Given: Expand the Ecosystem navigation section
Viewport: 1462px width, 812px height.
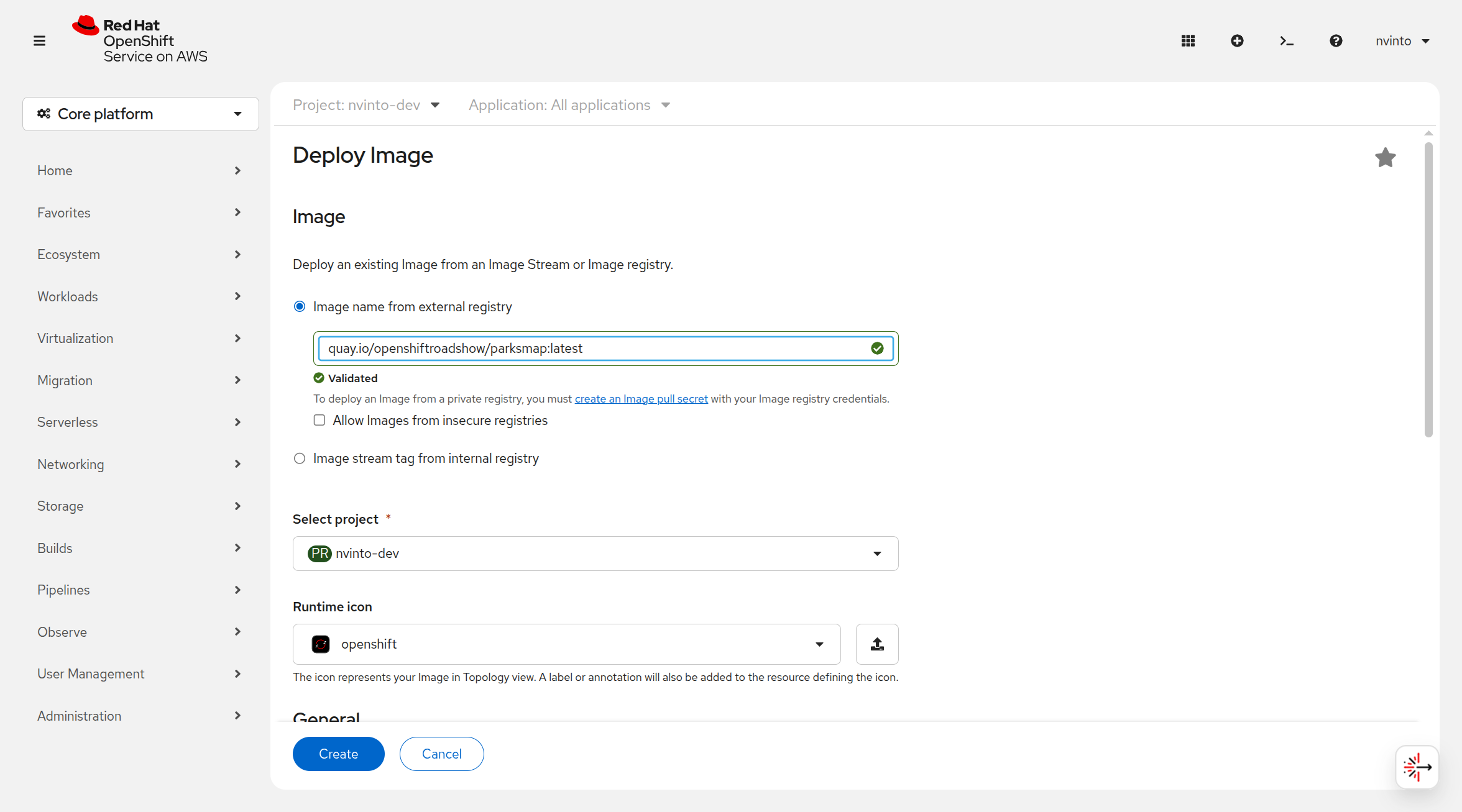Looking at the screenshot, I should coord(140,254).
